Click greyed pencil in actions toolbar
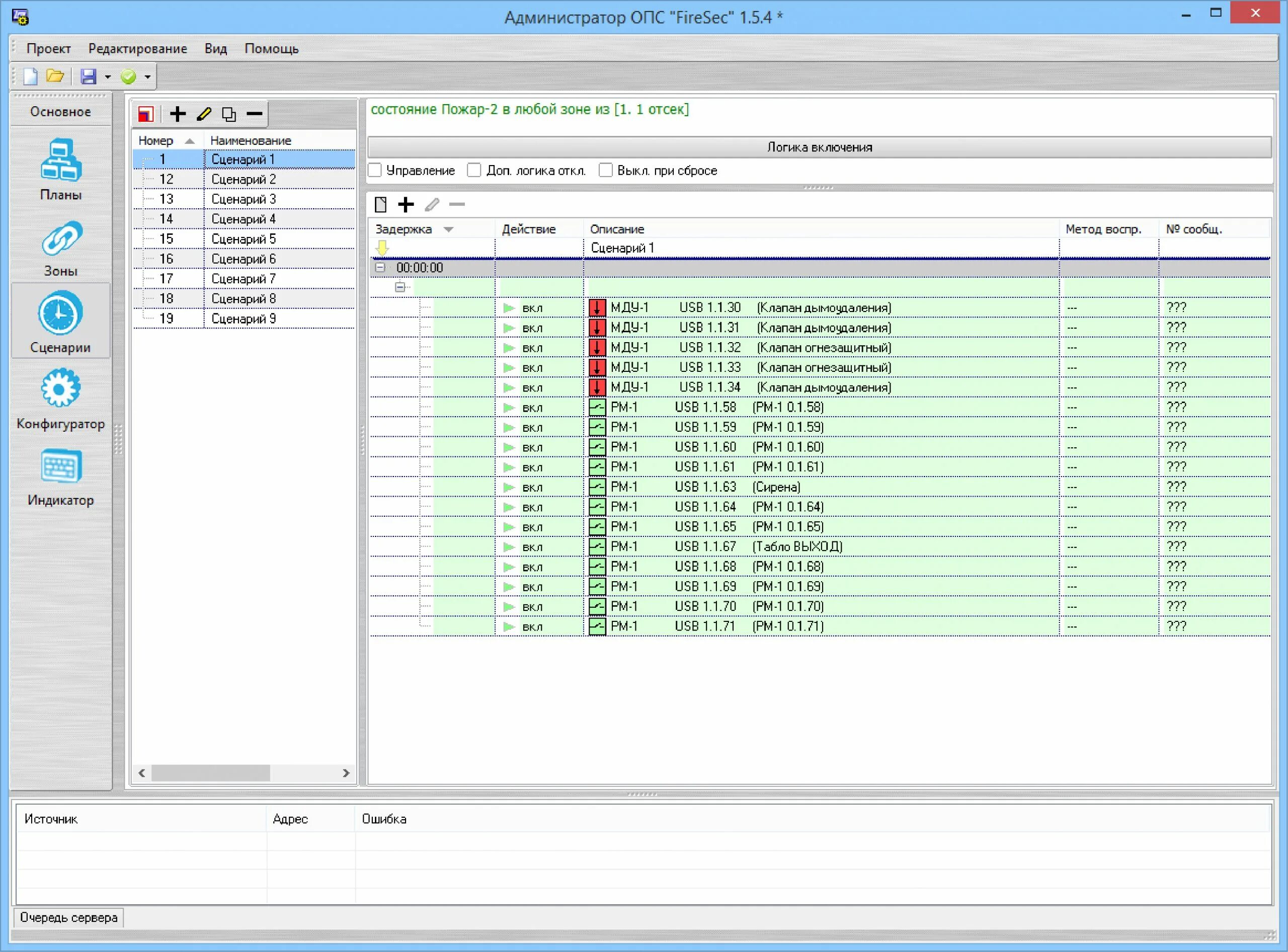This screenshot has height=952, width=1288. (x=432, y=205)
